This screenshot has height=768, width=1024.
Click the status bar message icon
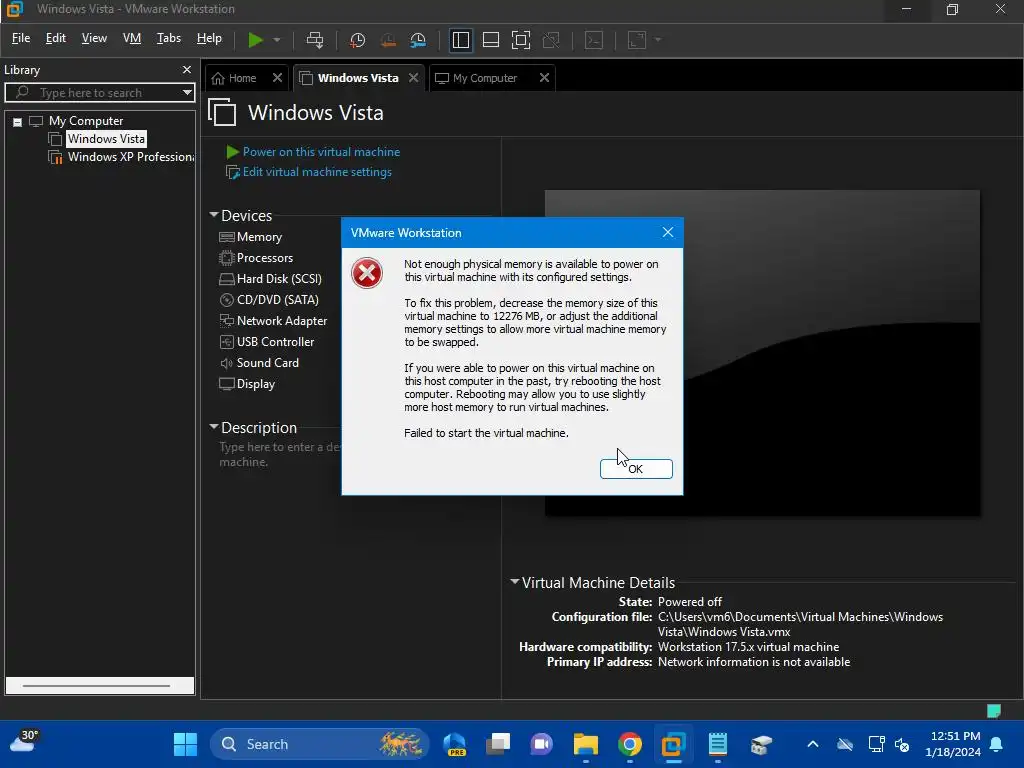[993, 711]
